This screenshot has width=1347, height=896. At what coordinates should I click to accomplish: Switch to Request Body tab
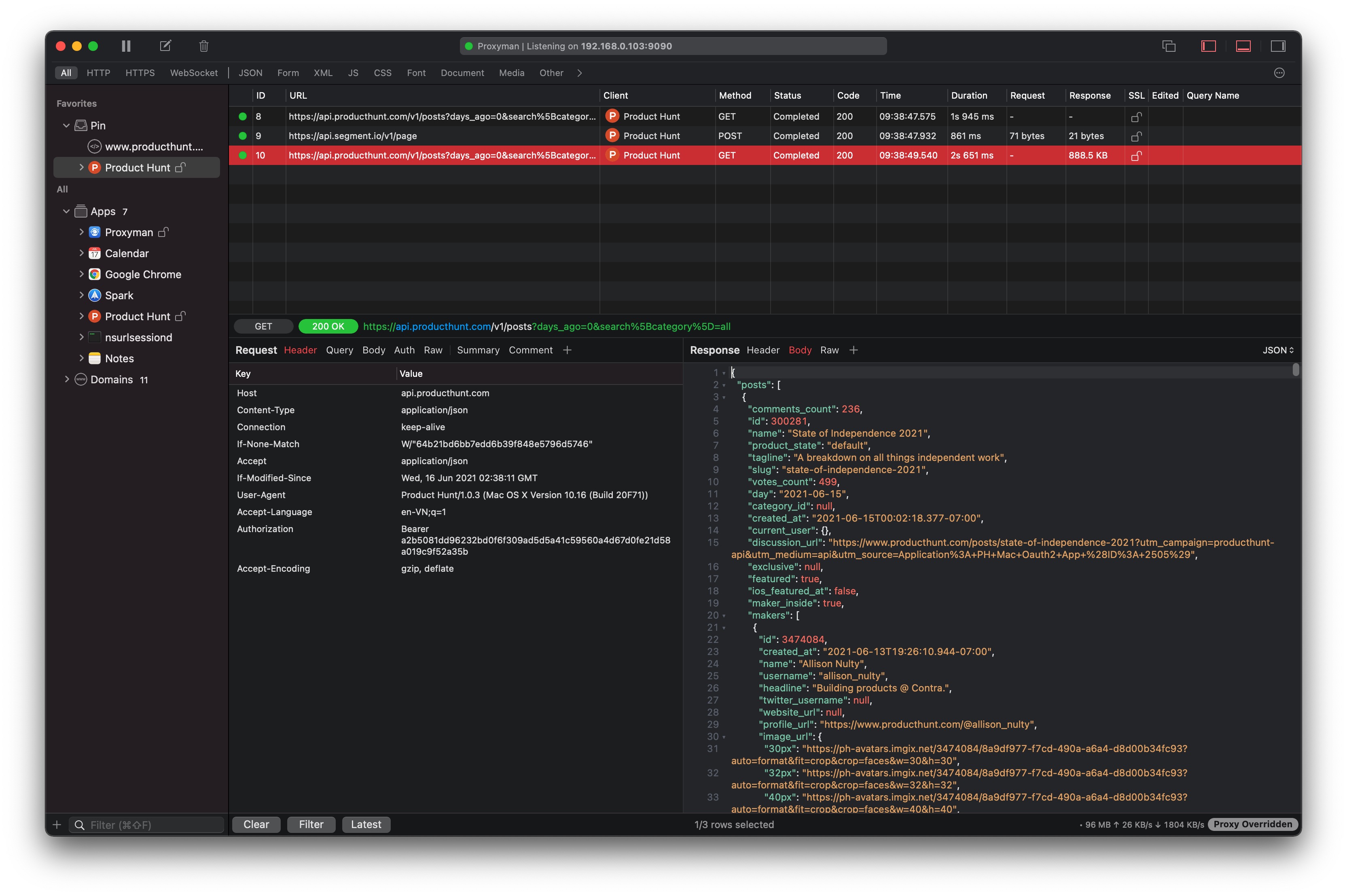pyautogui.click(x=374, y=350)
